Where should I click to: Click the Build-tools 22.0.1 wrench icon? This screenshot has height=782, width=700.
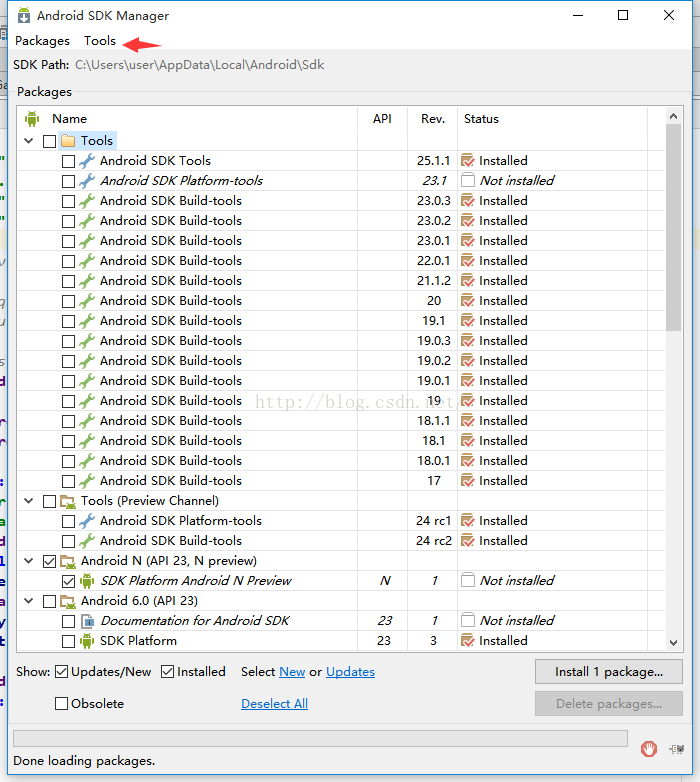coord(87,261)
